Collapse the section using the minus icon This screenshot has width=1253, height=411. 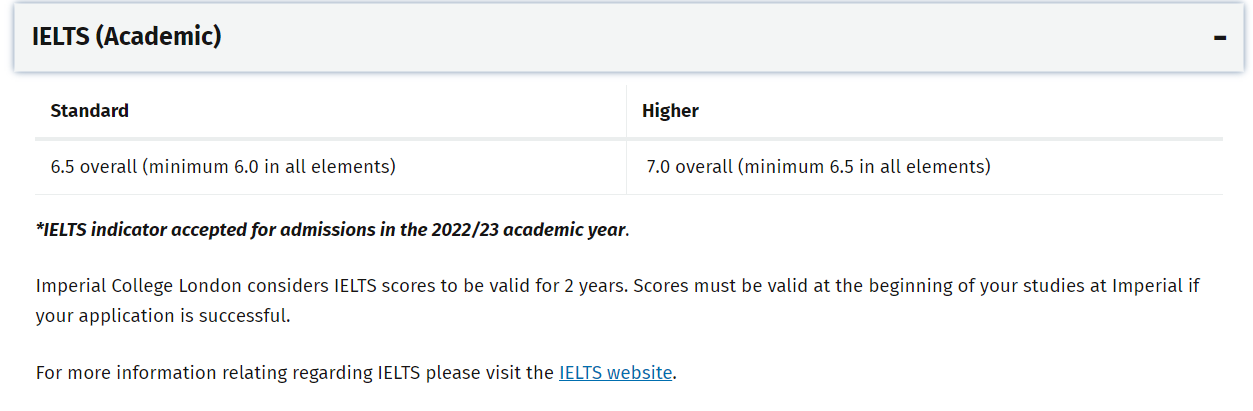(x=1219, y=38)
